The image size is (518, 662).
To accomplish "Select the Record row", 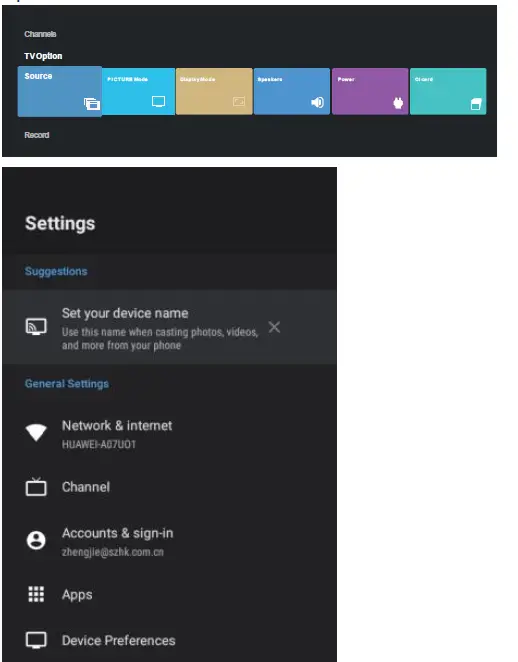I will (37, 135).
